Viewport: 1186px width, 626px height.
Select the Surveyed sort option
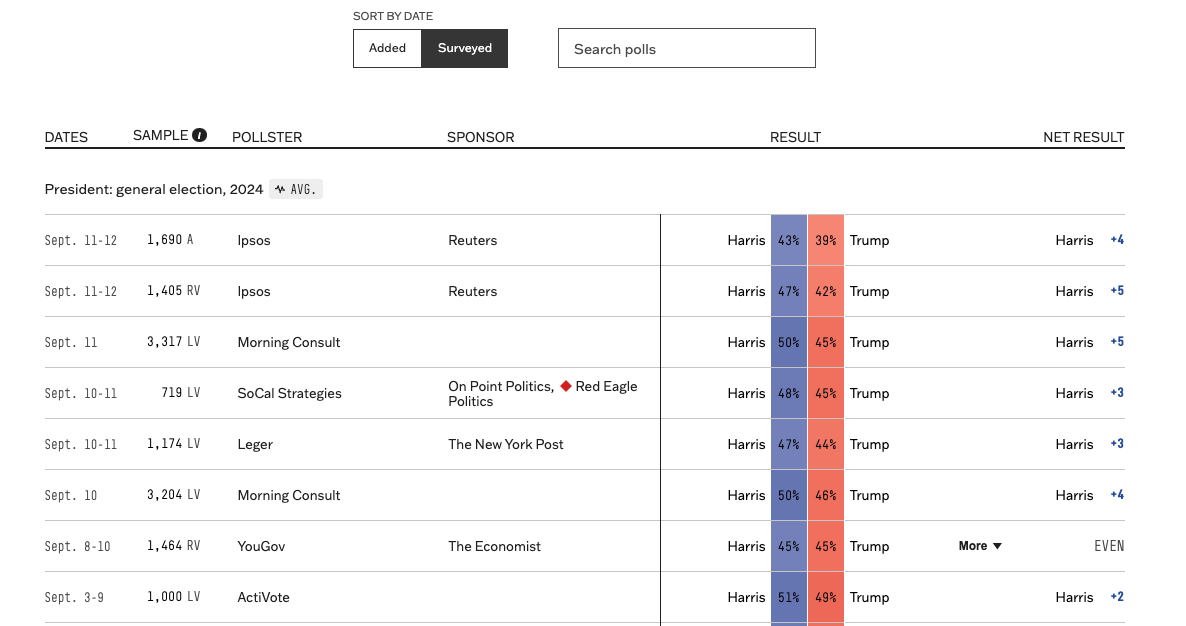coord(464,48)
